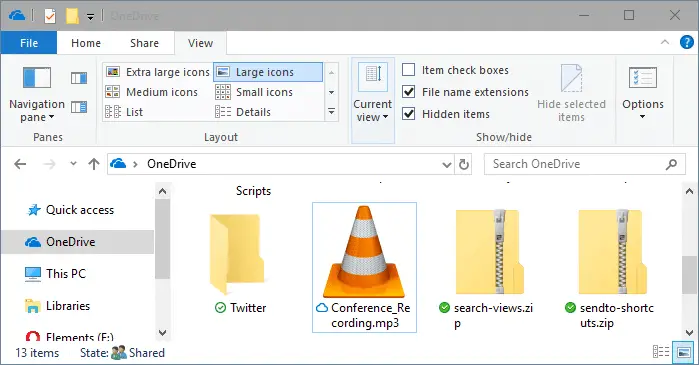Click the 13 items status text
The image size is (699, 365).
click(37, 353)
